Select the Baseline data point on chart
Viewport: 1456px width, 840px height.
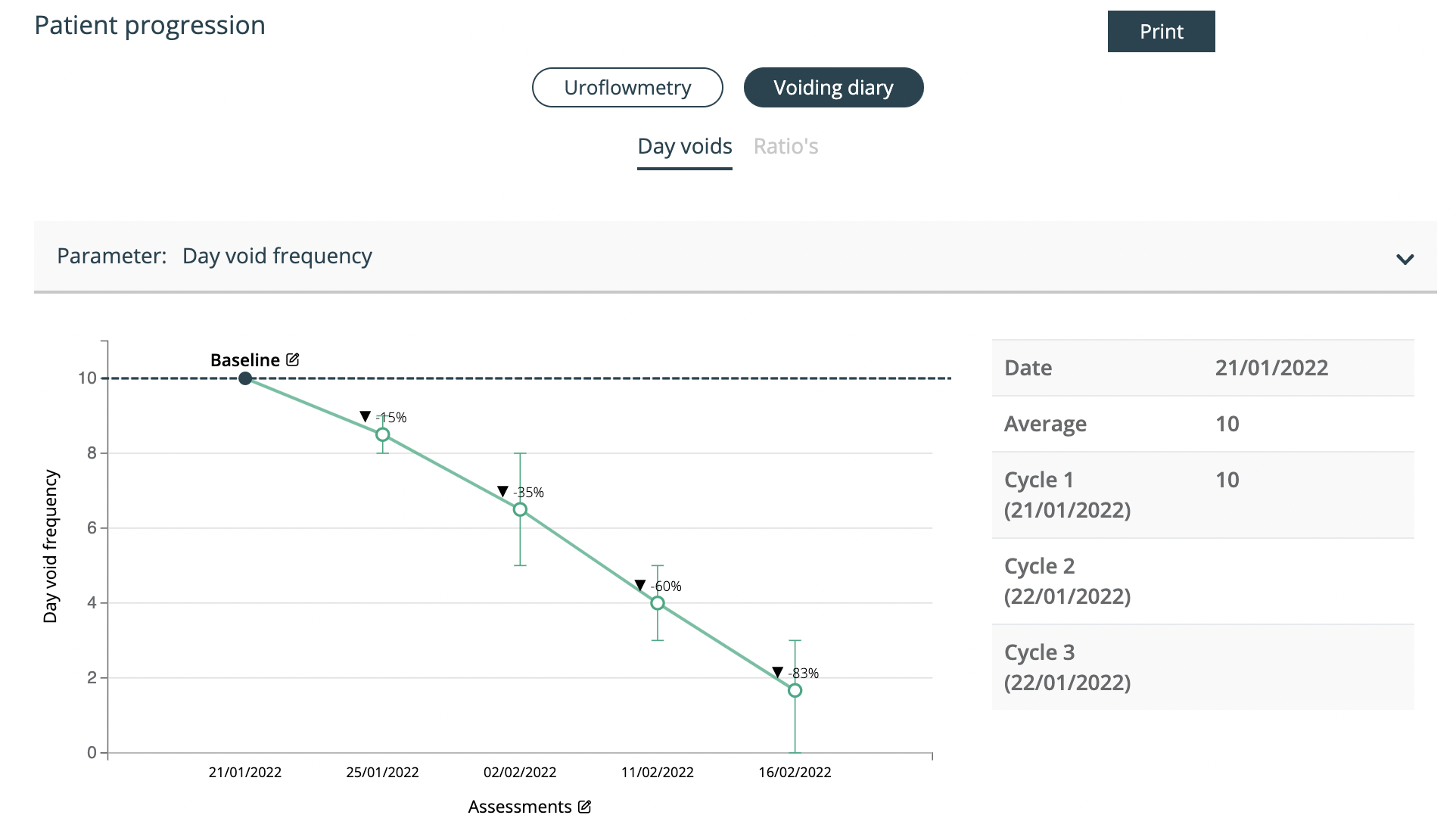(245, 378)
